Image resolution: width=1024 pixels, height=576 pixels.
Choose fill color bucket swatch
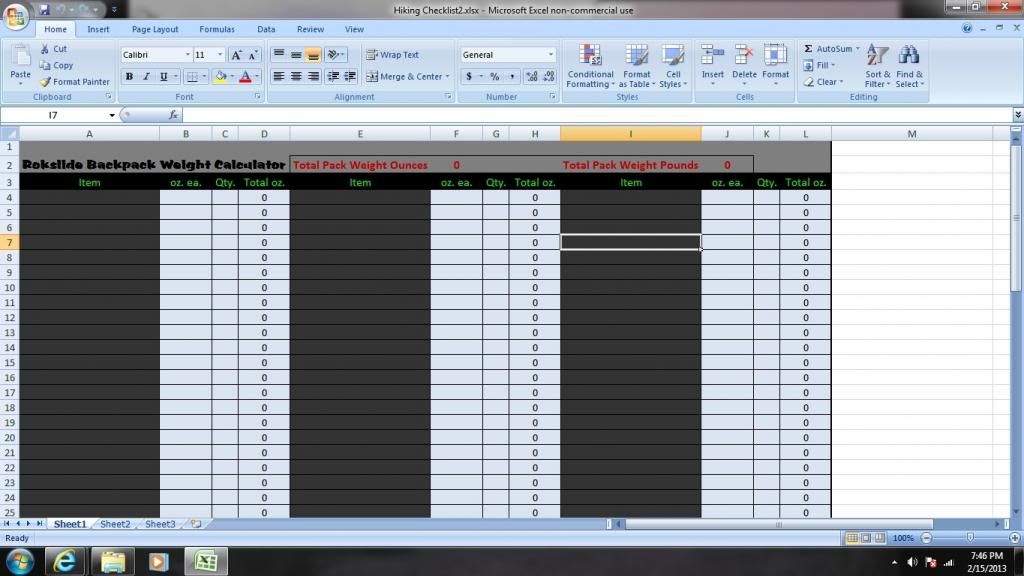click(x=221, y=77)
